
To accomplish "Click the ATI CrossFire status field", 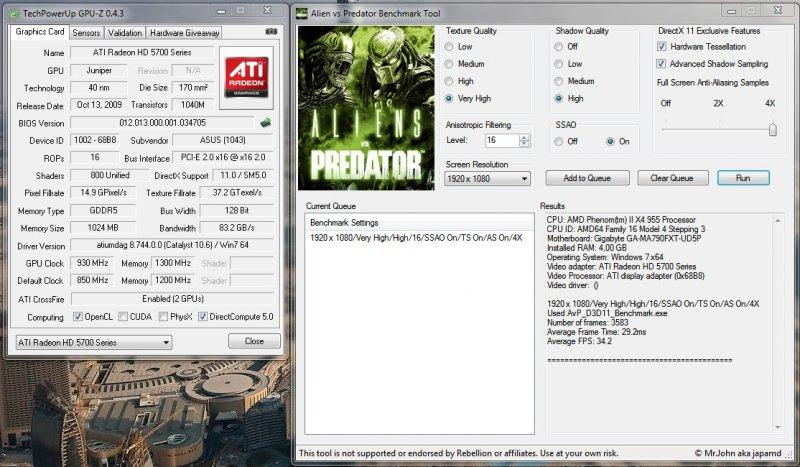I will 172,299.
